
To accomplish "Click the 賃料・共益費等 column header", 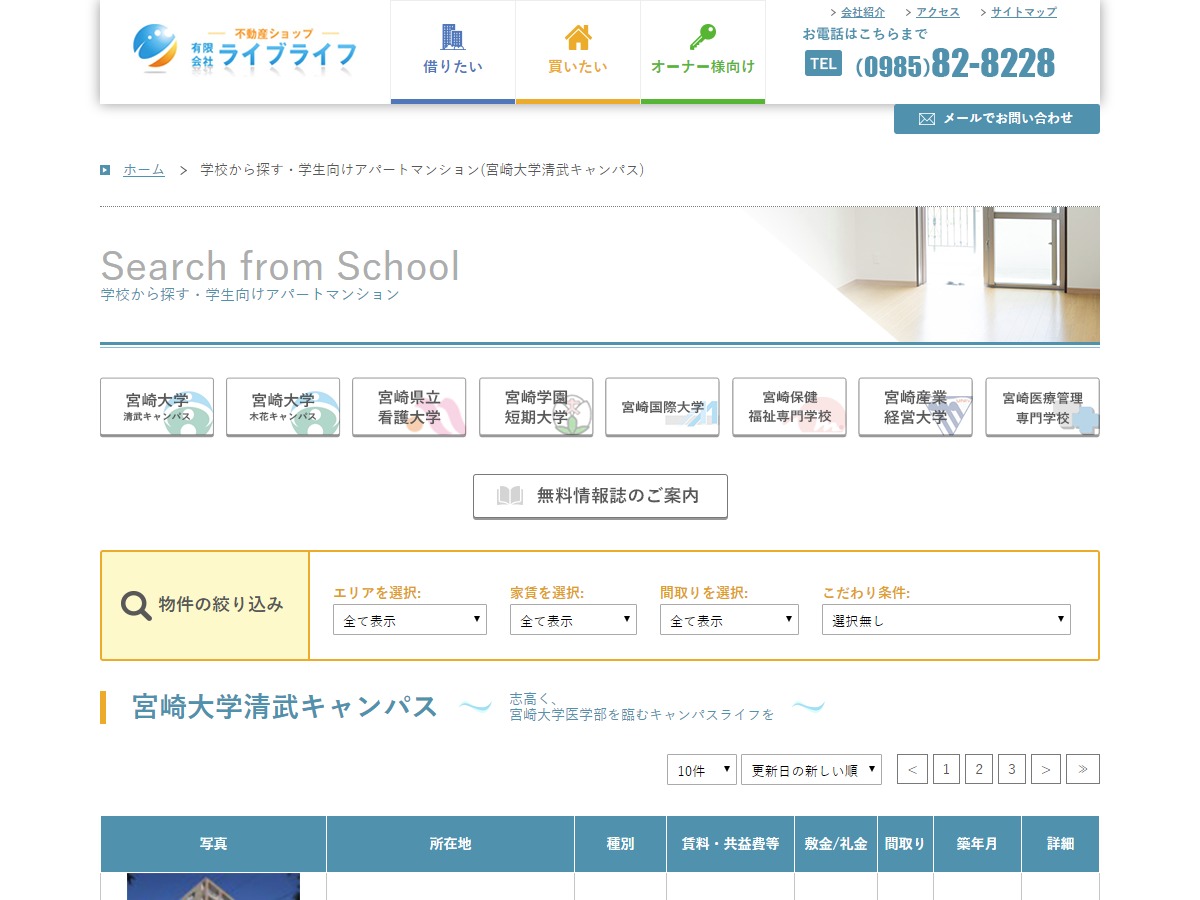I will click(x=730, y=844).
